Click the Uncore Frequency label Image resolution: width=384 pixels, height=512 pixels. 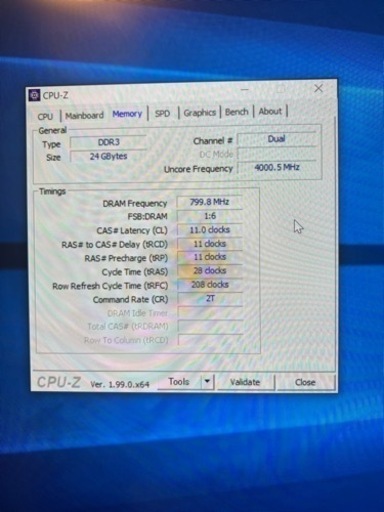pos(198,169)
